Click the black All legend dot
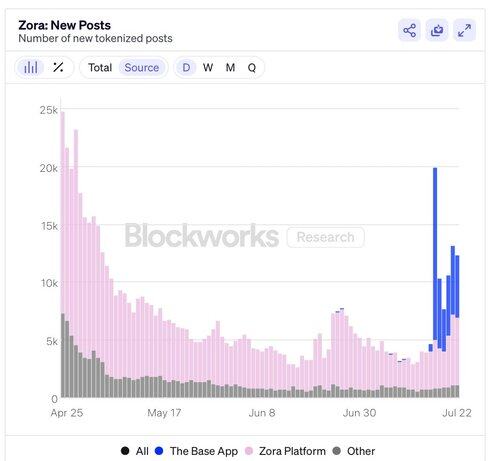Image resolution: width=500 pixels, height=461 pixels. click(125, 451)
